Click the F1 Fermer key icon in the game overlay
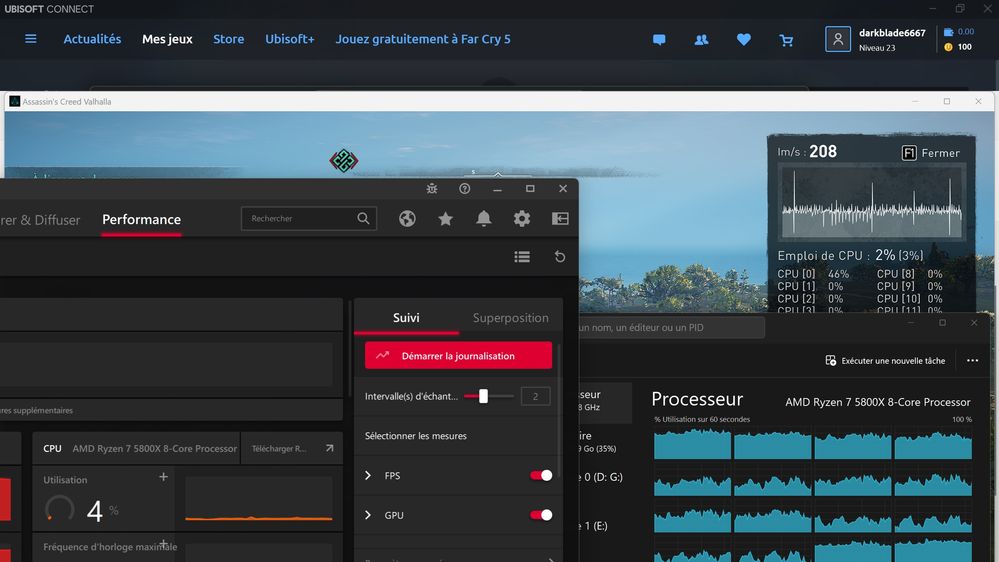 909,153
